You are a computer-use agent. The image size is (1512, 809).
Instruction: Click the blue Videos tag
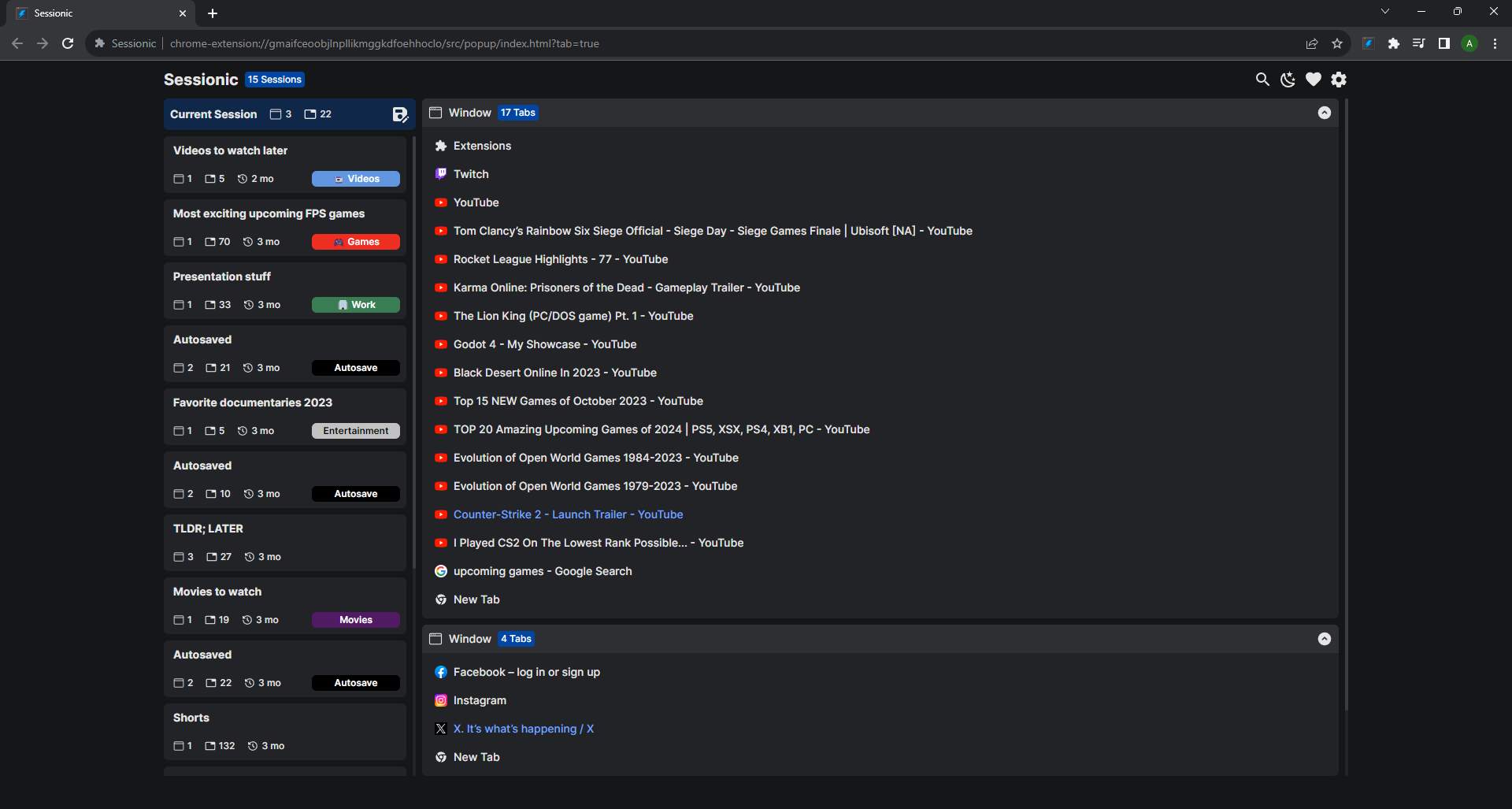356,179
